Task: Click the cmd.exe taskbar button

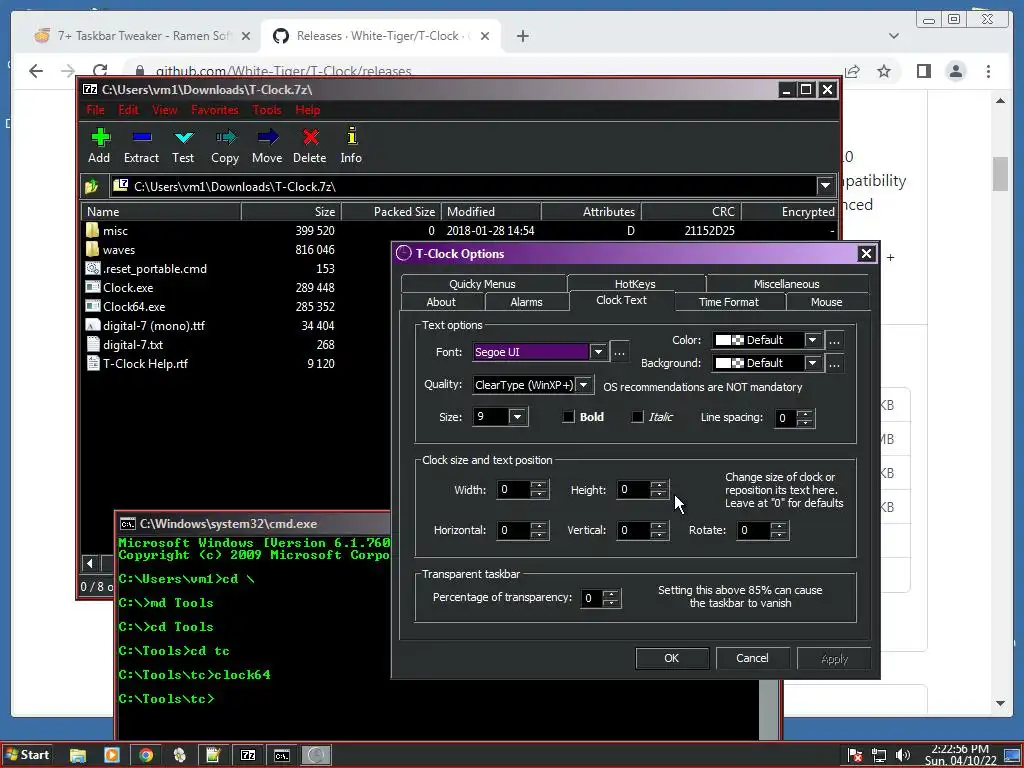Action: tap(281, 756)
